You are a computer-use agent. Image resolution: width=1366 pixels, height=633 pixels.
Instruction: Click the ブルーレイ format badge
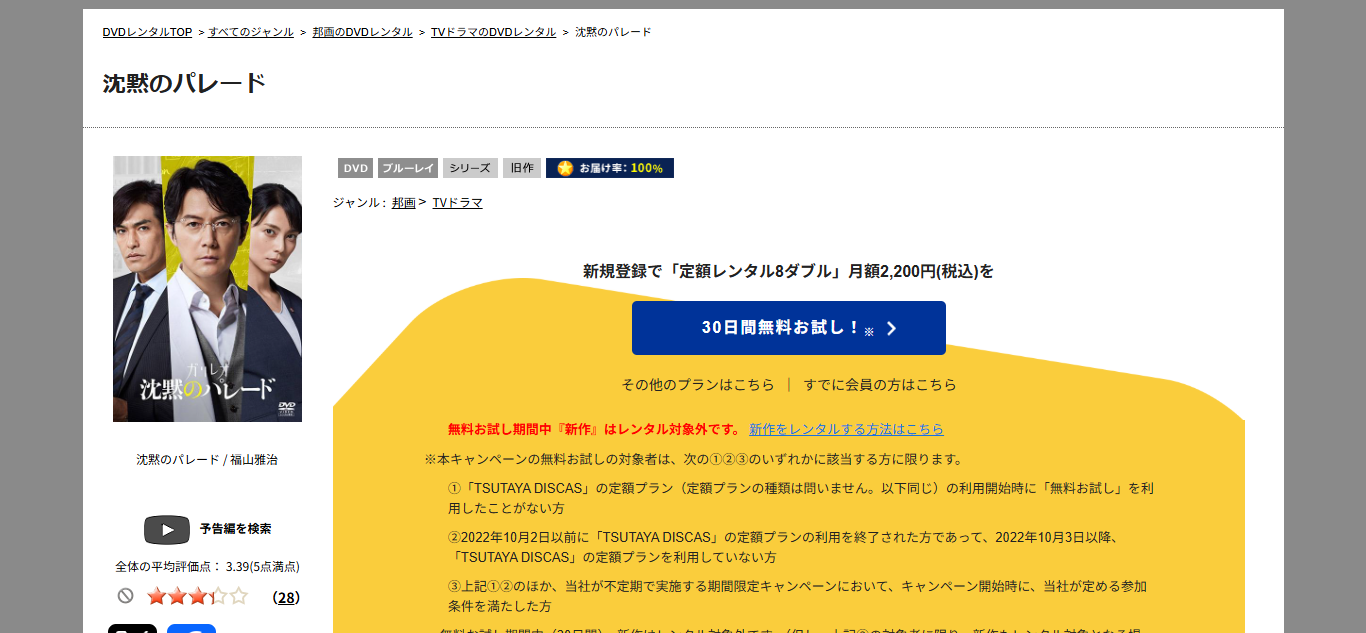coord(408,168)
